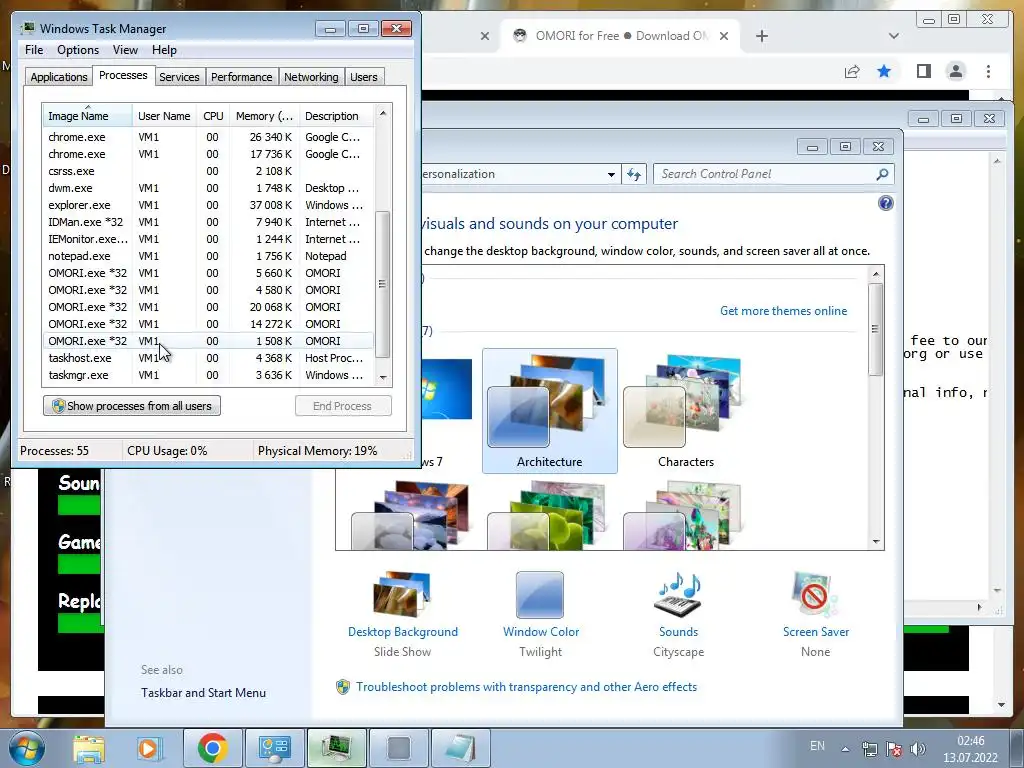Select the OMORI.exe row using 20 068 K
The height and width of the screenshot is (768, 1024).
tap(208, 307)
